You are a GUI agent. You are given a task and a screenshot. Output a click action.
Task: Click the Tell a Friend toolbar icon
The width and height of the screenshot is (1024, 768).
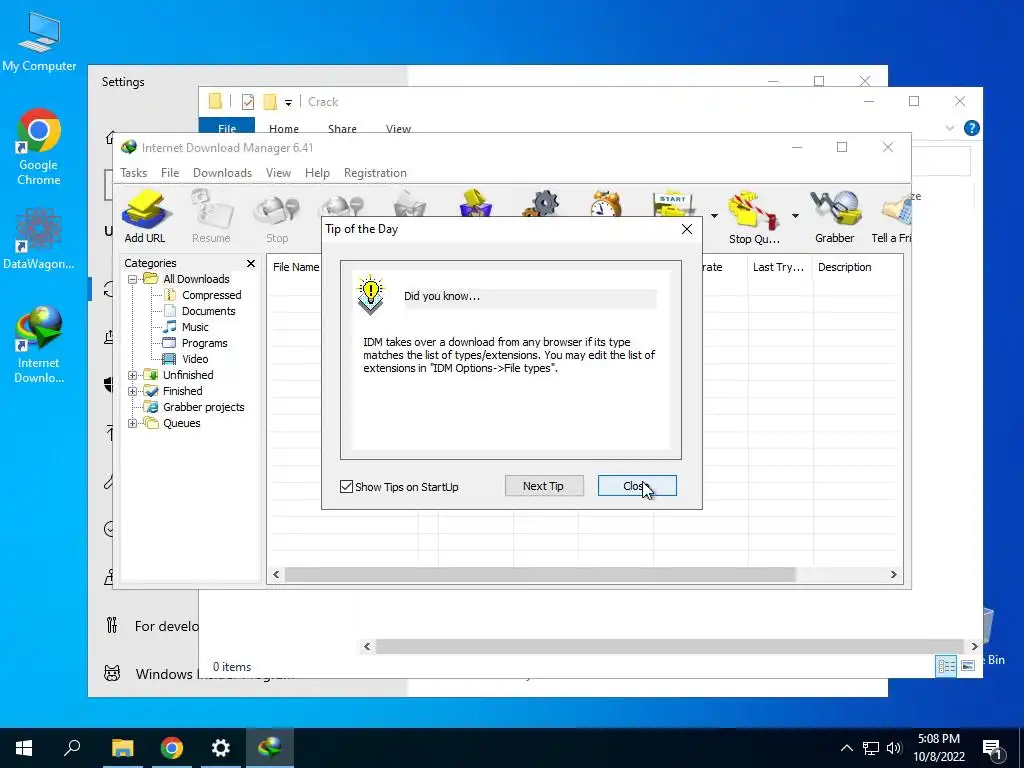(x=891, y=217)
